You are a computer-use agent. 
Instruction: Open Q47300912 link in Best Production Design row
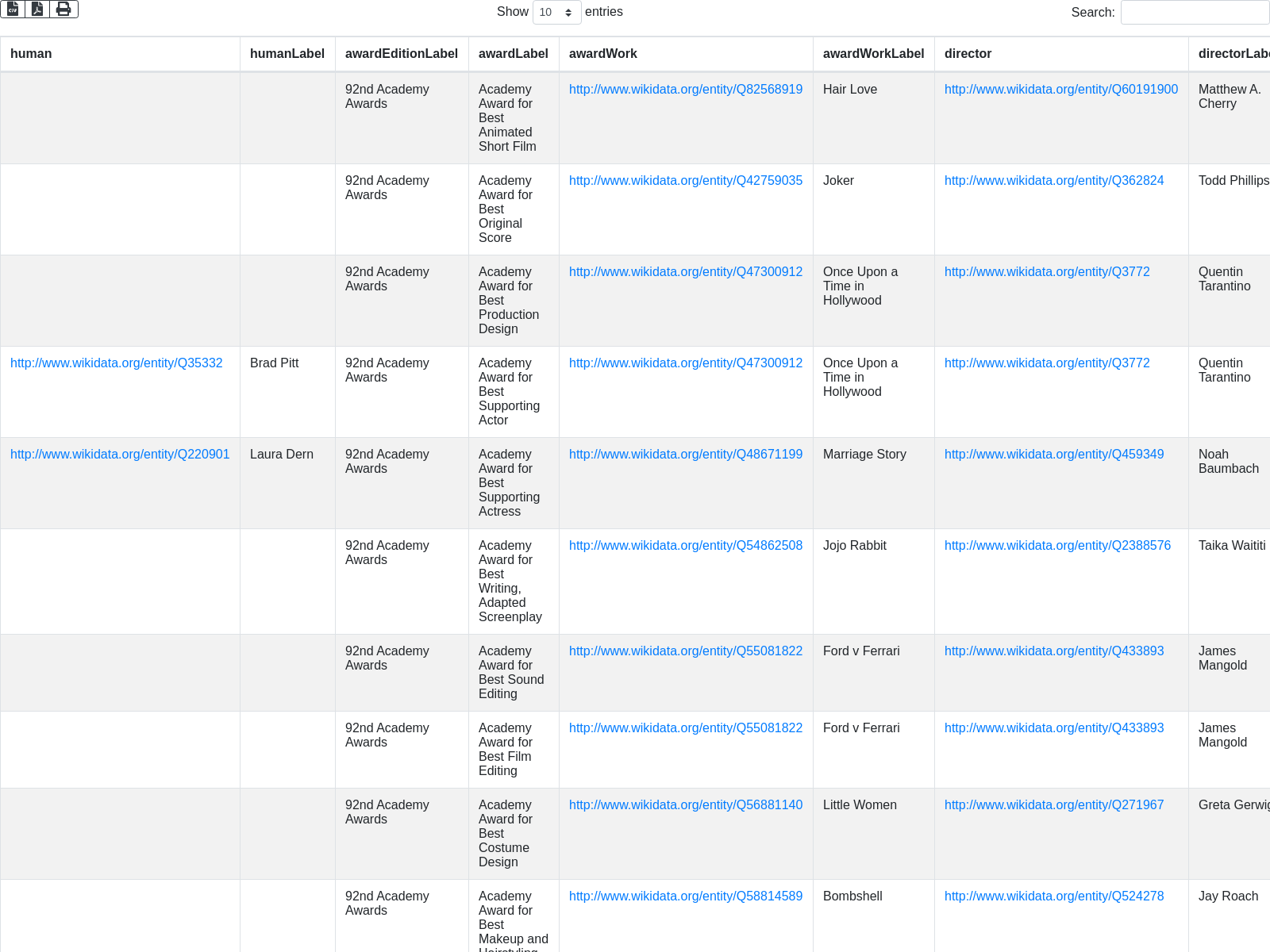tap(686, 272)
